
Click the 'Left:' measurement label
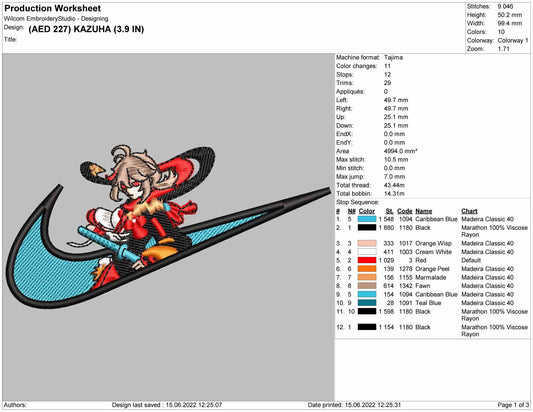click(x=342, y=100)
